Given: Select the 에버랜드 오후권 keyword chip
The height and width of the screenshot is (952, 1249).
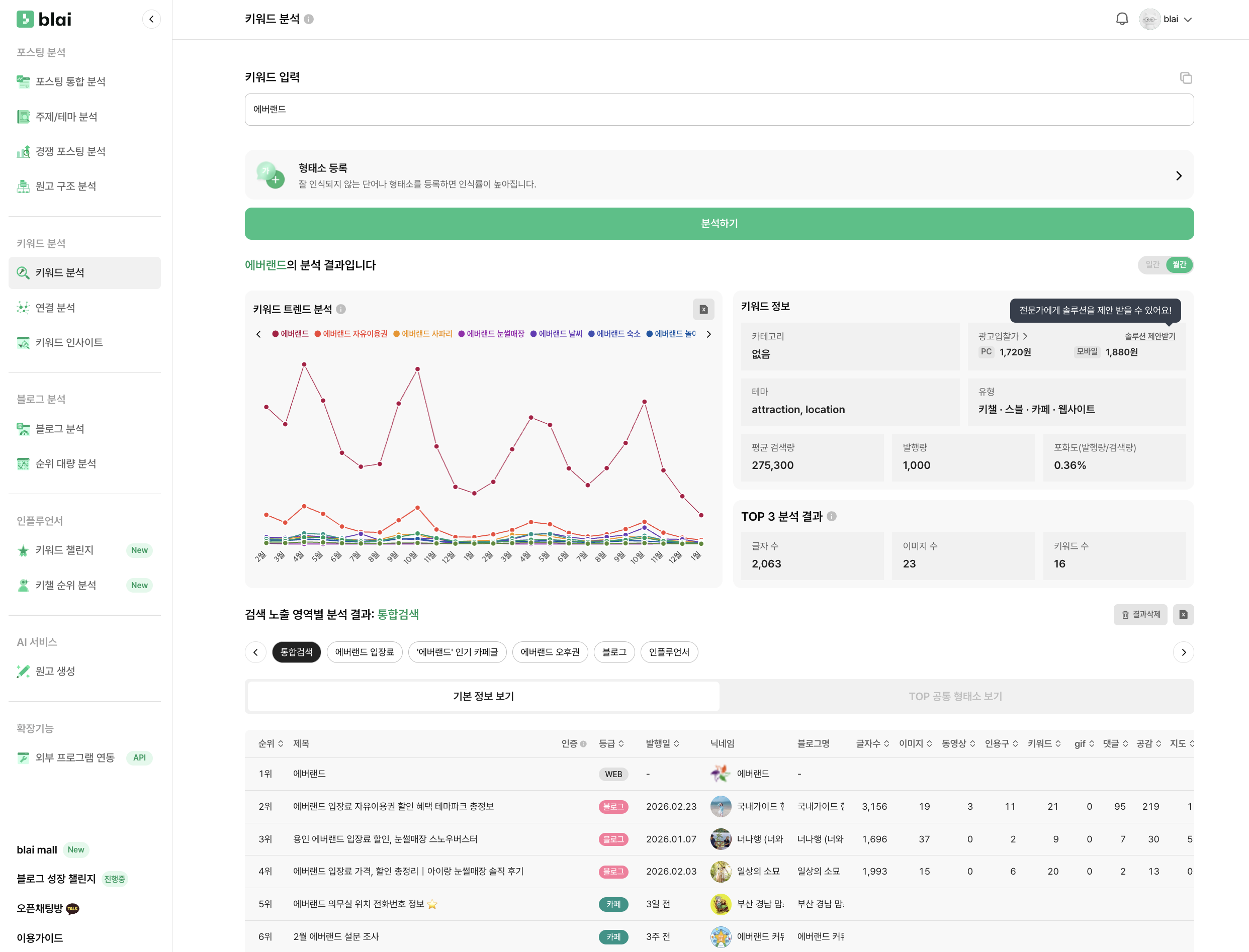Looking at the screenshot, I should (550, 651).
